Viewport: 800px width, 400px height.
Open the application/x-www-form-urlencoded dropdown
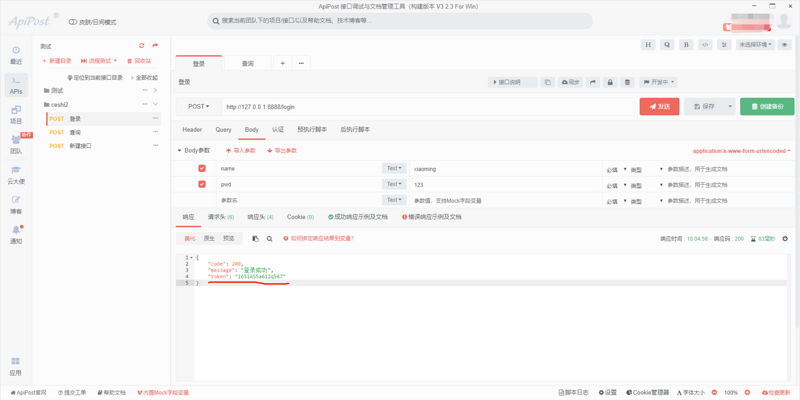[741, 151]
